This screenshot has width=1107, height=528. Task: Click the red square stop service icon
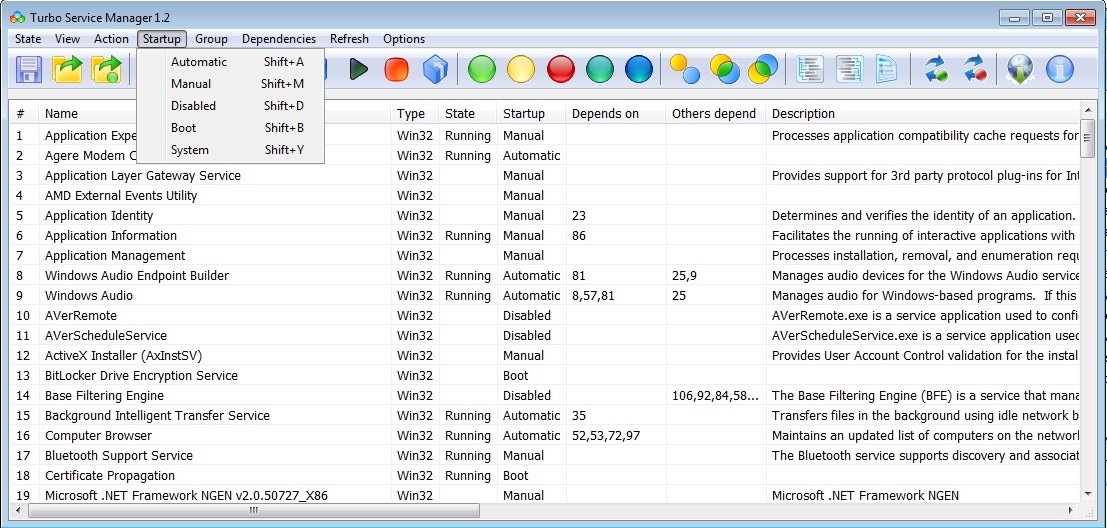(397, 69)
